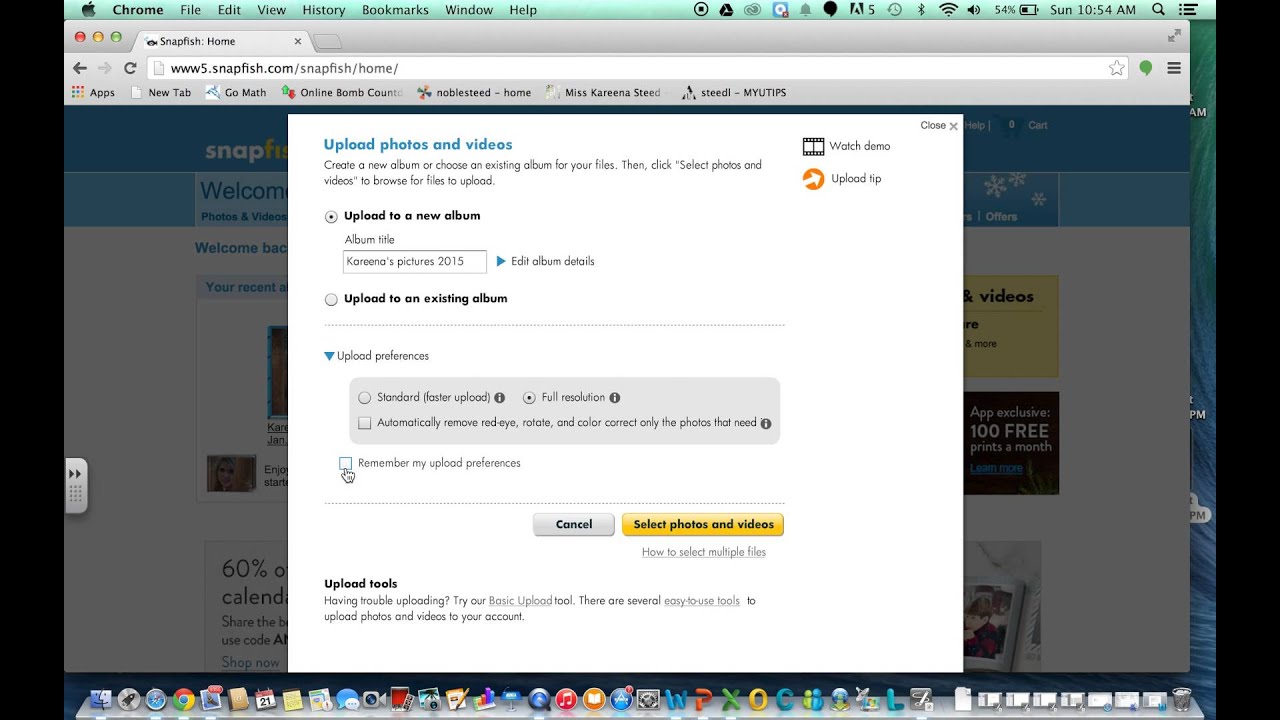Check Remember my upload preferences
This screenshot has height=720, width=1280.
coord(345,463)
